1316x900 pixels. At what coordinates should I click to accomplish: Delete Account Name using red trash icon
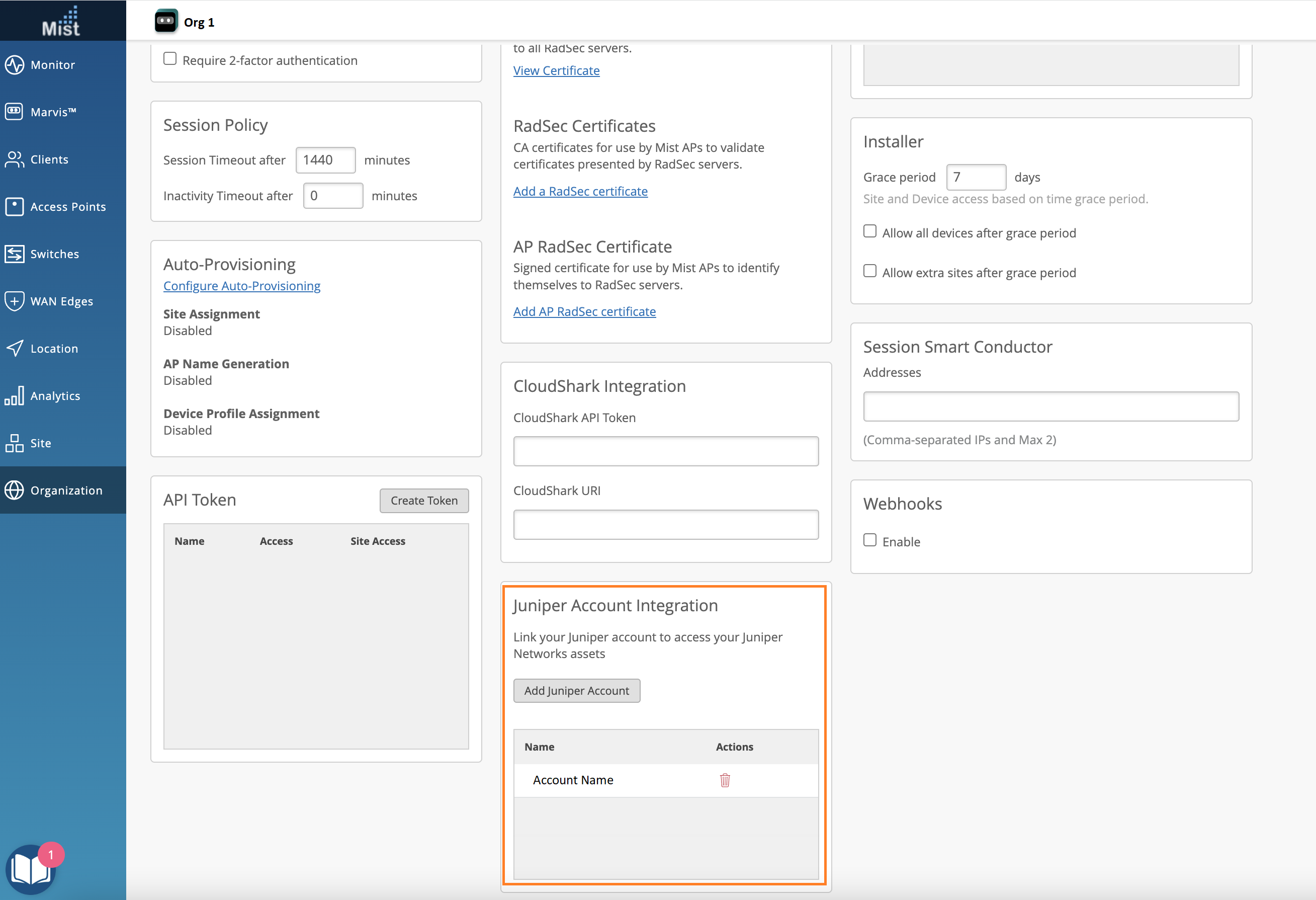pos(725,780)
